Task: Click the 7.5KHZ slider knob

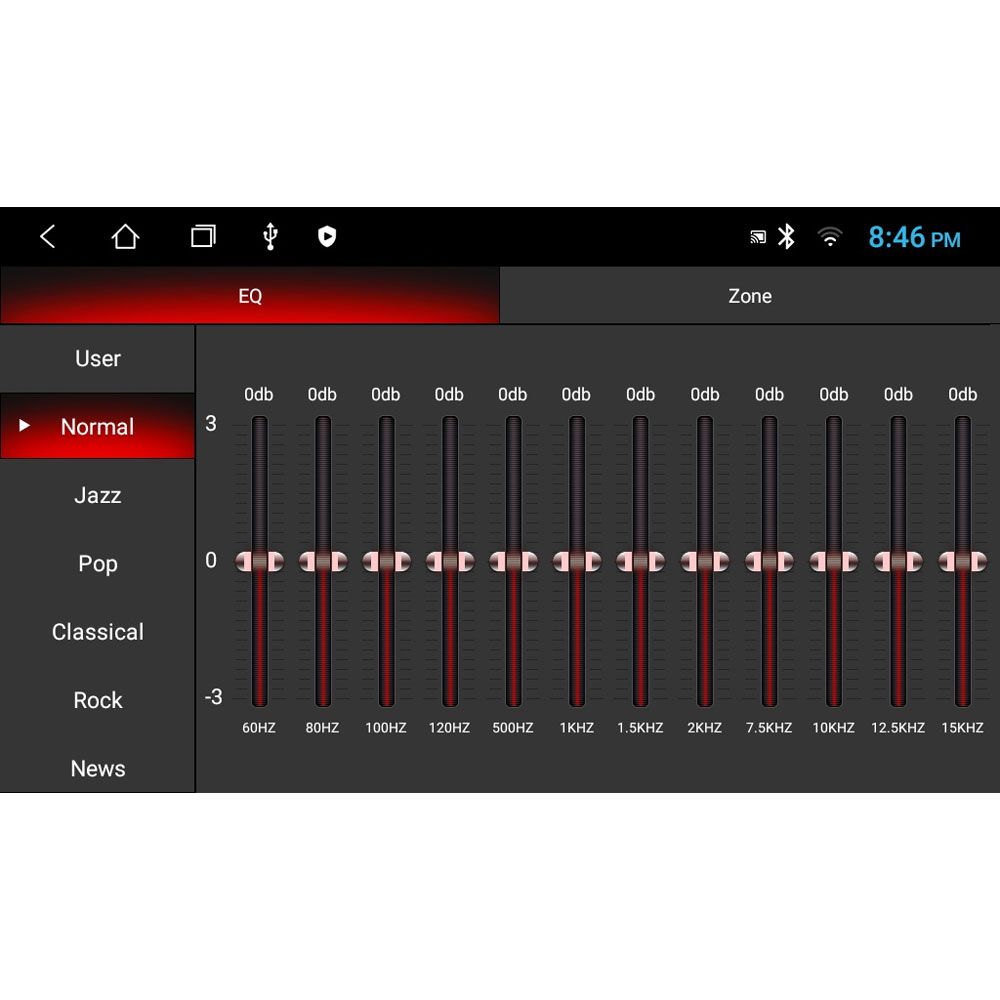Action: click(769, 561)
